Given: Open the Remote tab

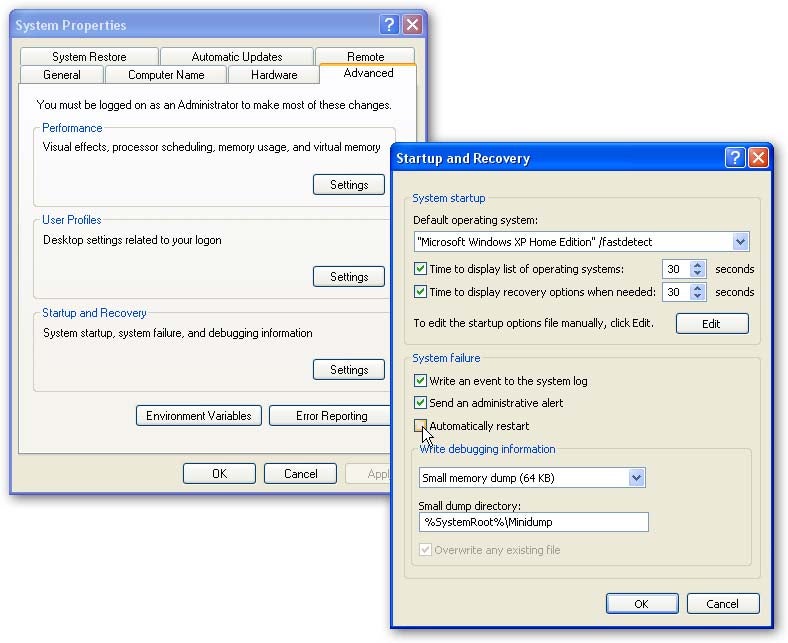Looking at the screenshot, I should (x=365, y=56).
